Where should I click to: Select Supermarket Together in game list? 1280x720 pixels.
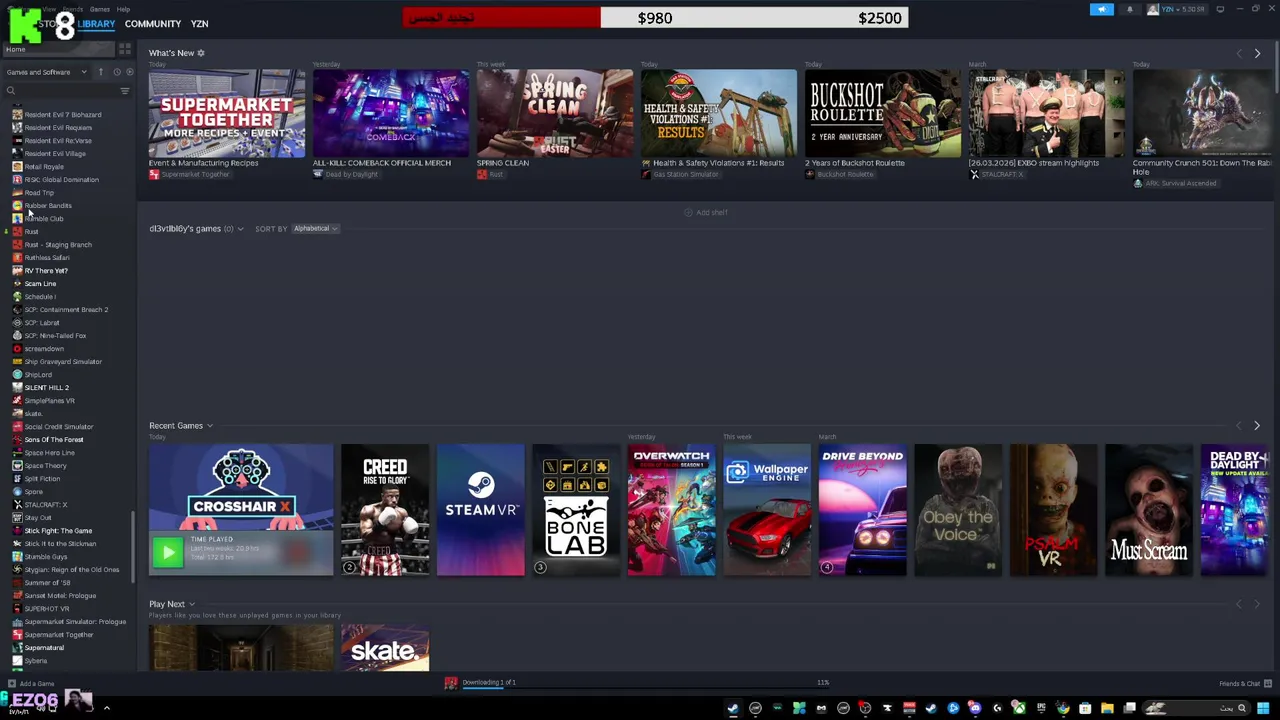point(58,635)
